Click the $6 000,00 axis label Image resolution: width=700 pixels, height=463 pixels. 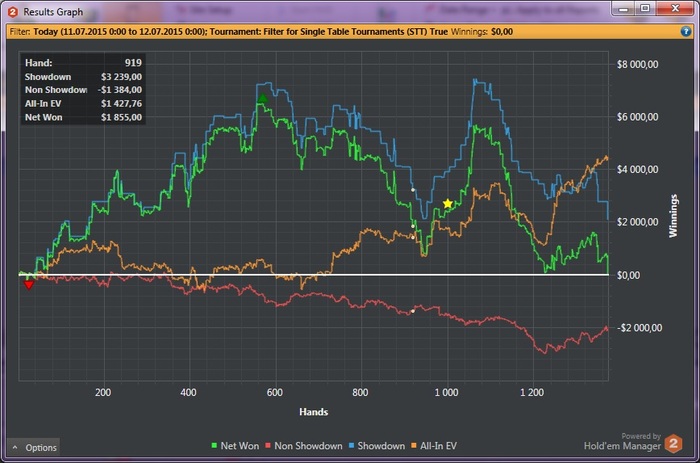638,117
